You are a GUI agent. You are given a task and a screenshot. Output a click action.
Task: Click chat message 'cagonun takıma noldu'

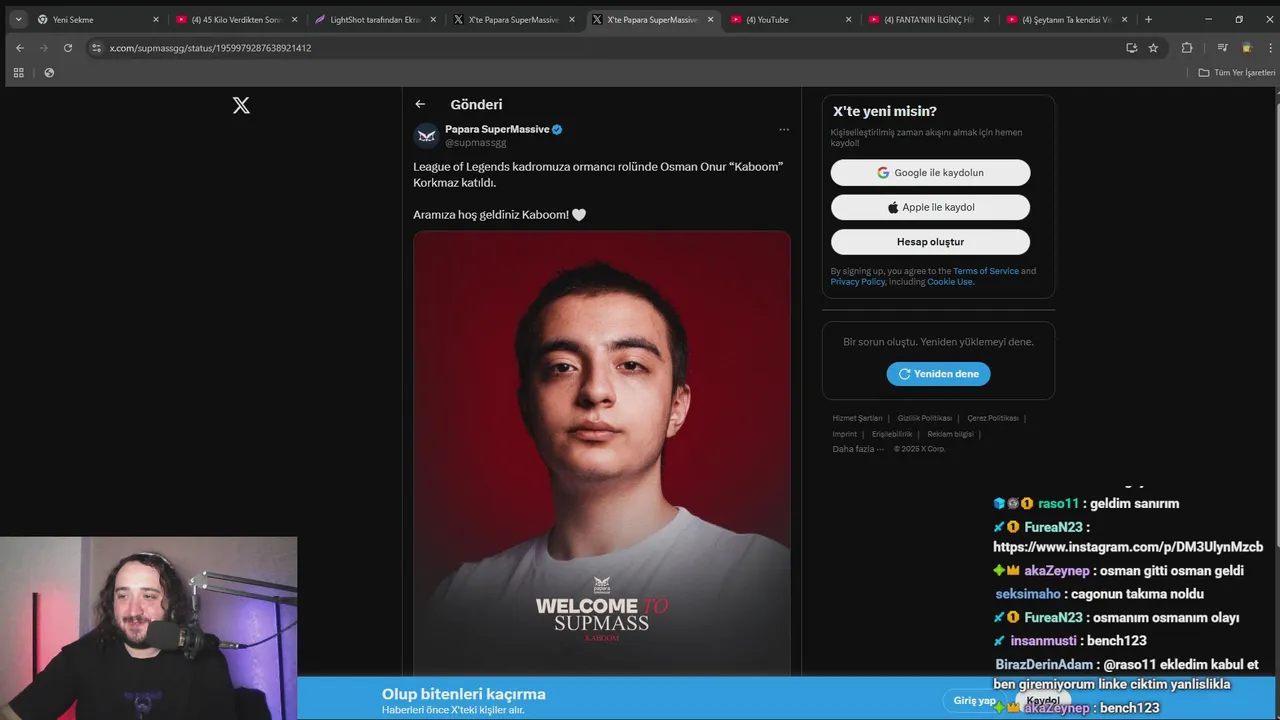click(1099, 594)
